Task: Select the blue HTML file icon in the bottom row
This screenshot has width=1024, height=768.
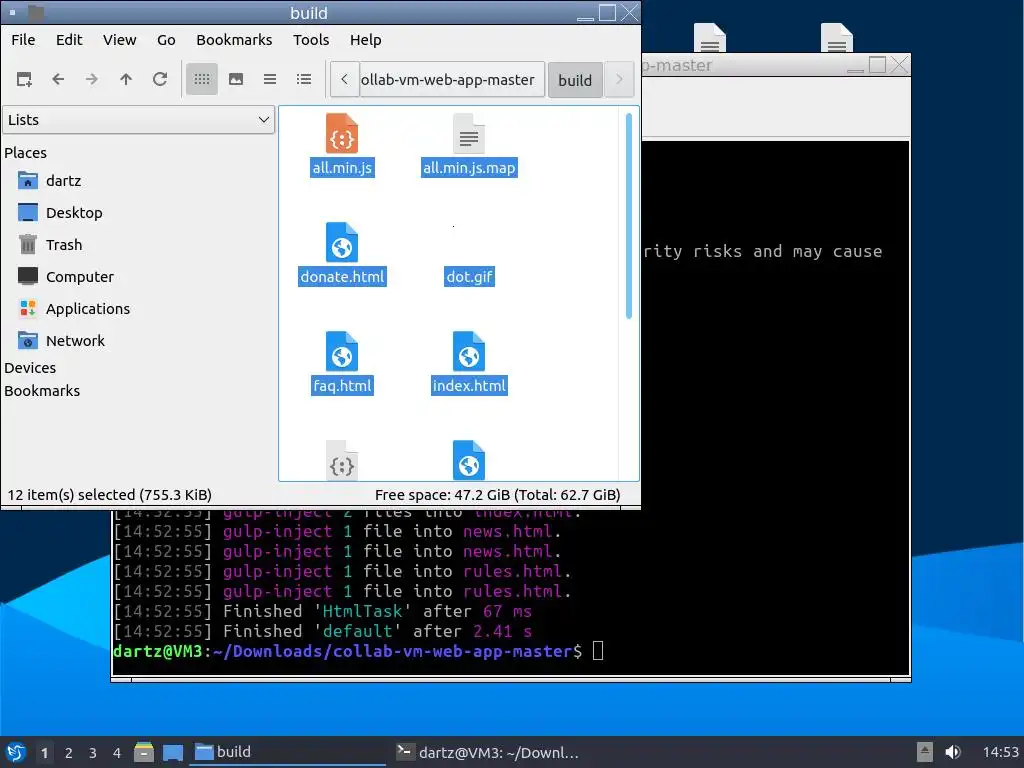Action: coord(469,461)
